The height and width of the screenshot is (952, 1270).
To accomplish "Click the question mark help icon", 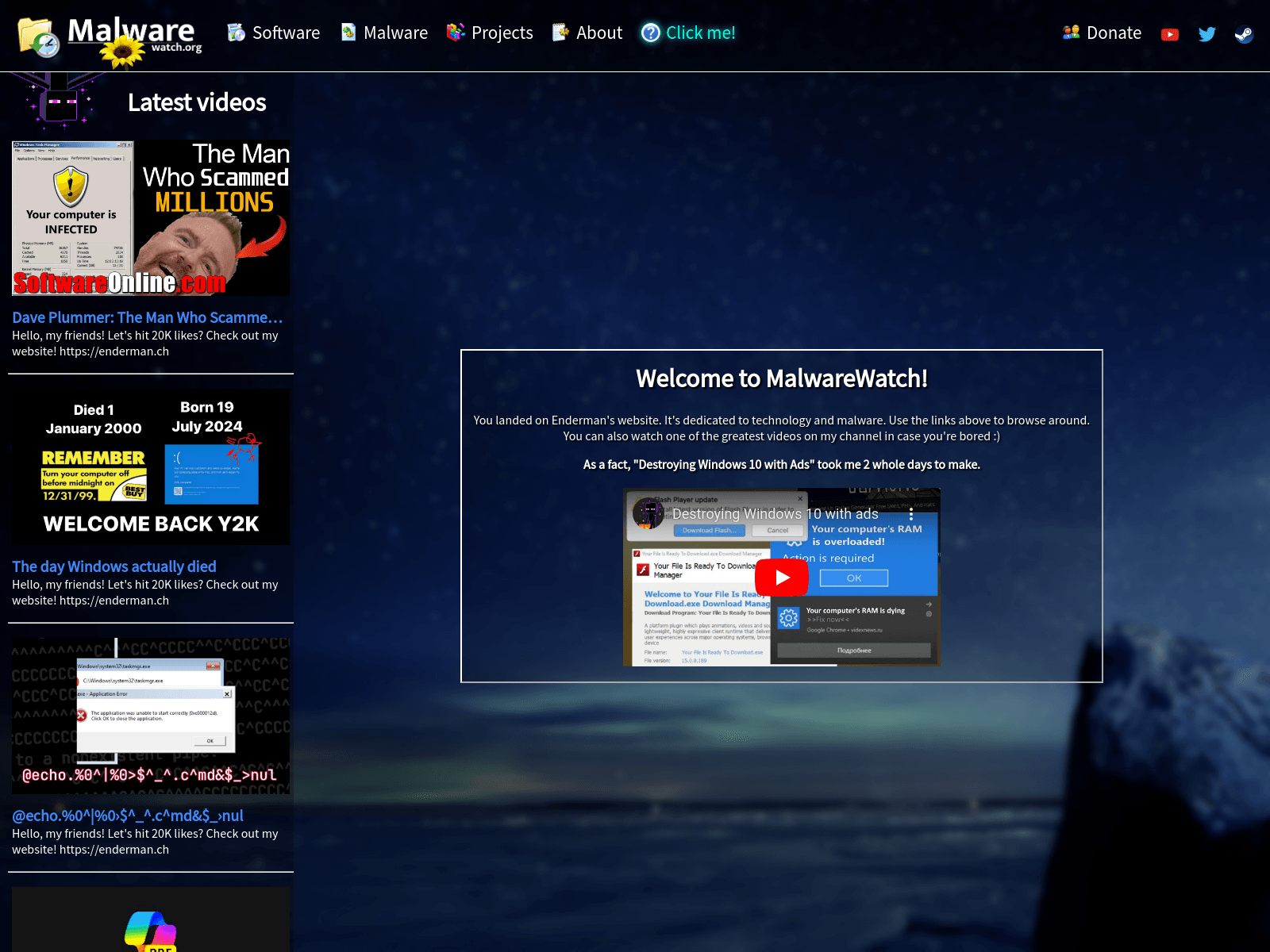I will (x=650, y=33).
